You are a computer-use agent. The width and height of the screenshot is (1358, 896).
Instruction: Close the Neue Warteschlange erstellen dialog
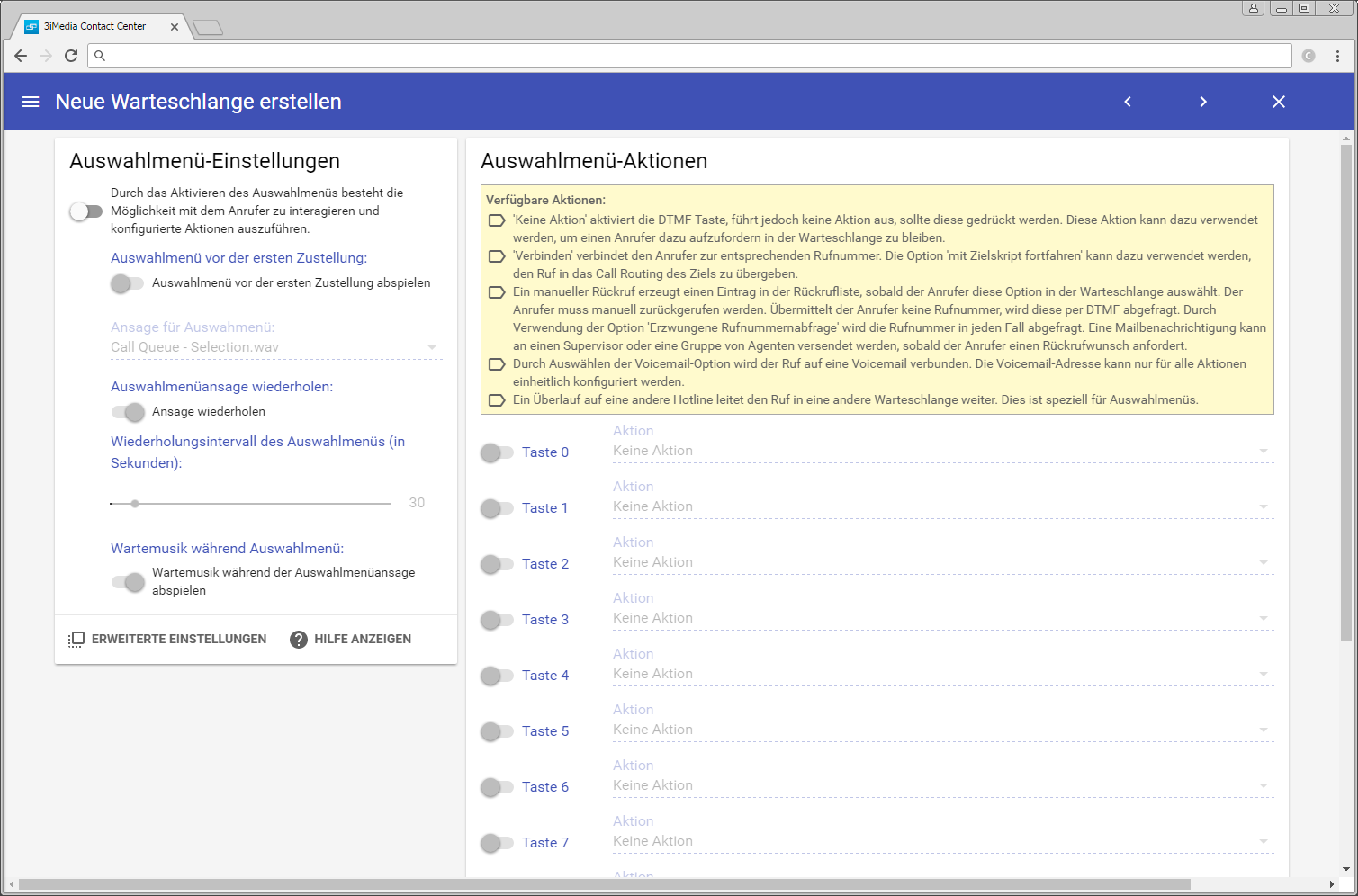click(1279, 102)
